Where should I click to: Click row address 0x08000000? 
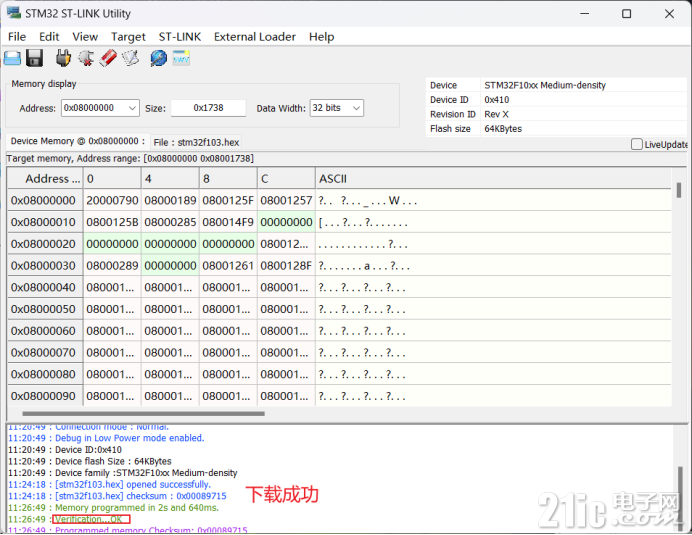point(45,200)
